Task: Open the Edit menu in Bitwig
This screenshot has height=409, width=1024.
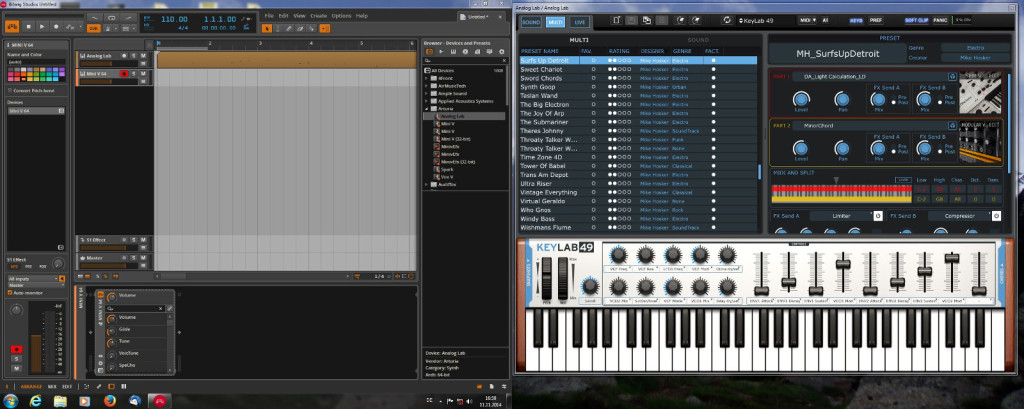Action: (283, 16)
